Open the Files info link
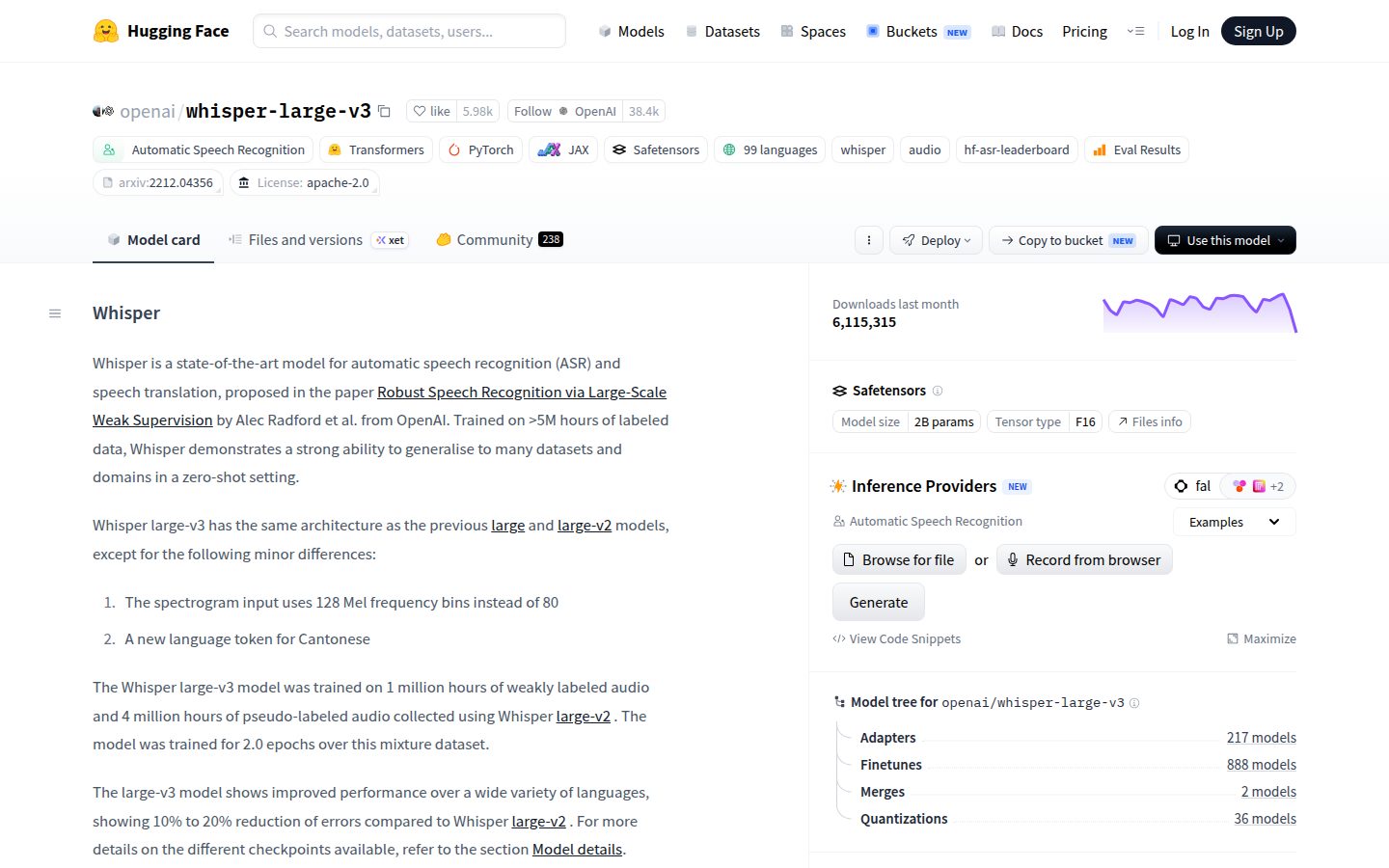The height and width of the screenshot is (868, 1389). (1150, 421)
